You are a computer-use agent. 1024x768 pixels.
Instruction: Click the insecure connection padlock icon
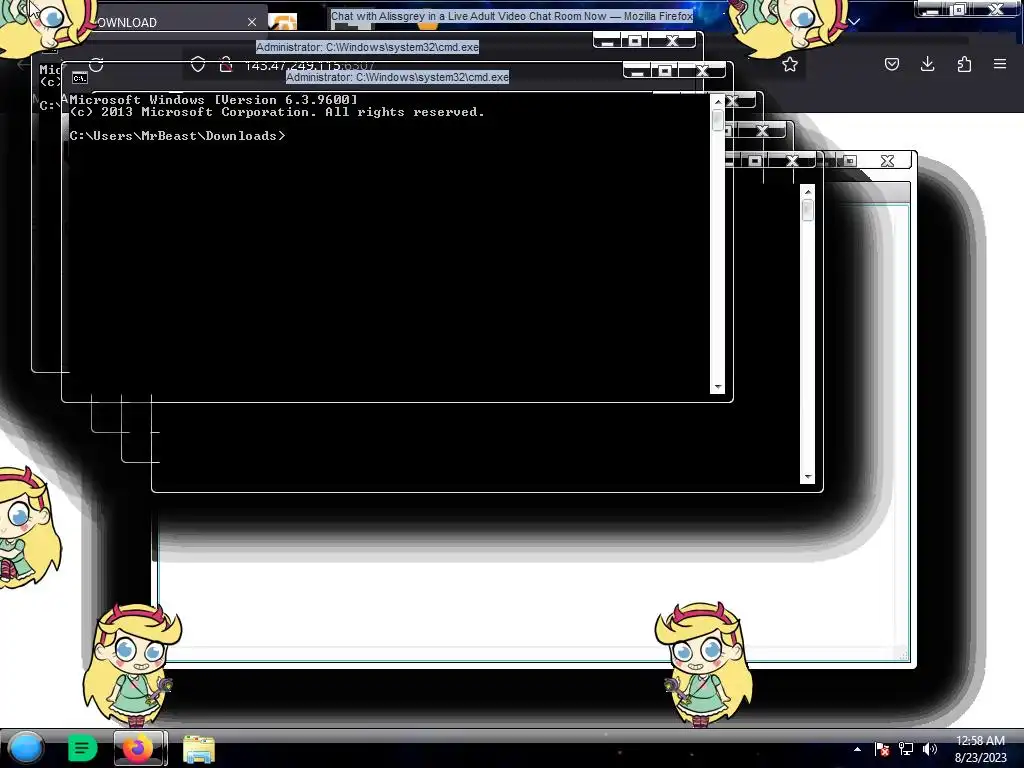tap(226, 64)
